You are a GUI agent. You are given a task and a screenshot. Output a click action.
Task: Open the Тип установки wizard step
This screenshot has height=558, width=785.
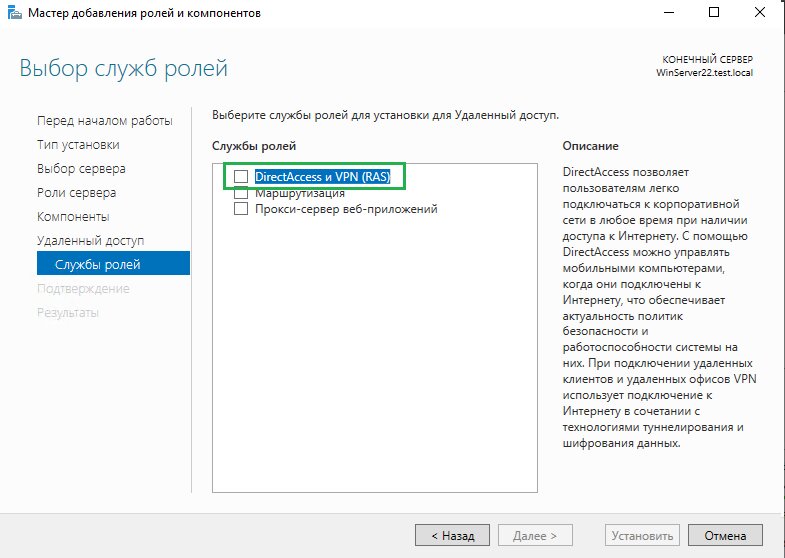click(x=78, y=145)
